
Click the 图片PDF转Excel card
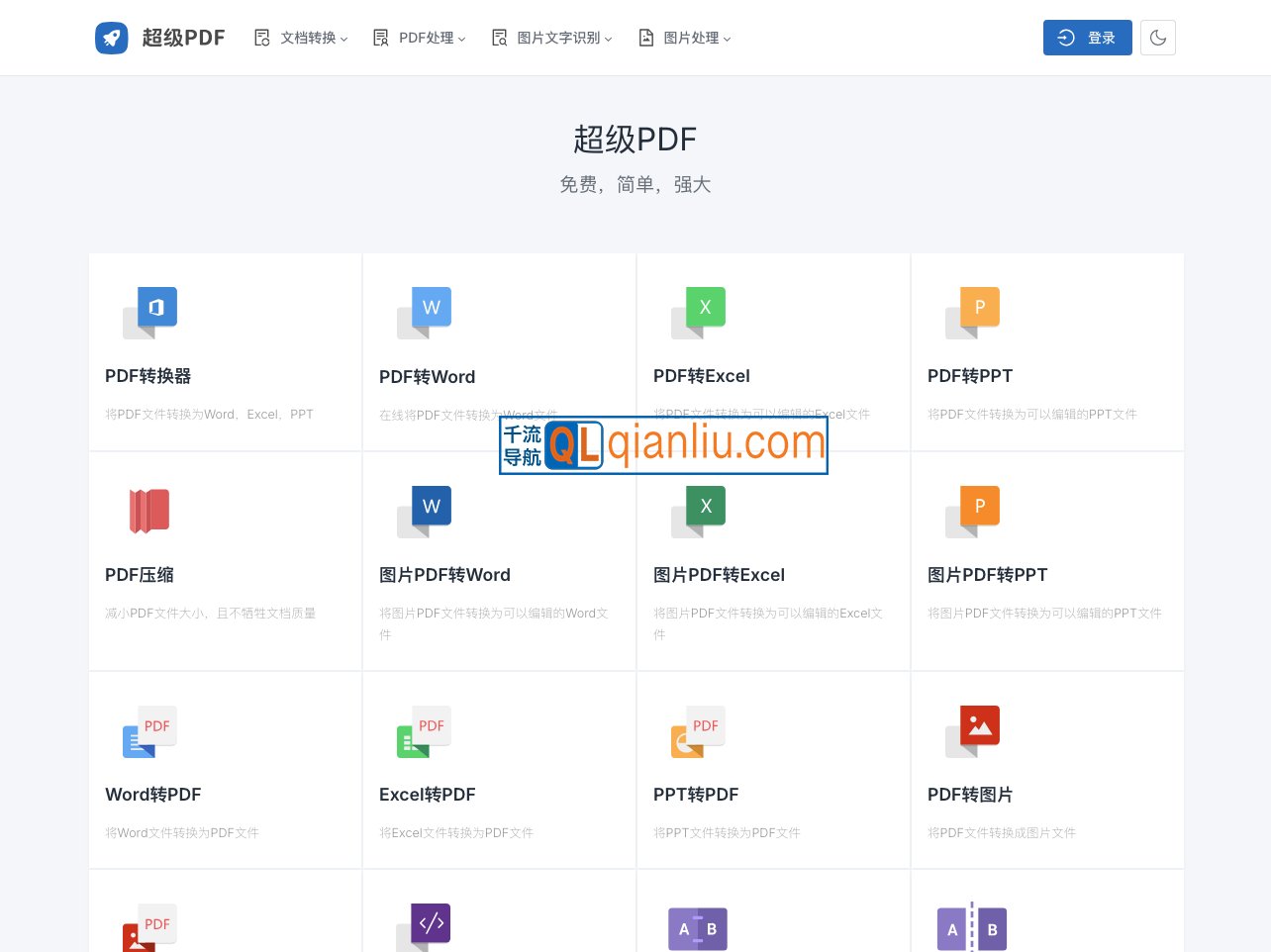pyautogui.click(x=772, y=561)
